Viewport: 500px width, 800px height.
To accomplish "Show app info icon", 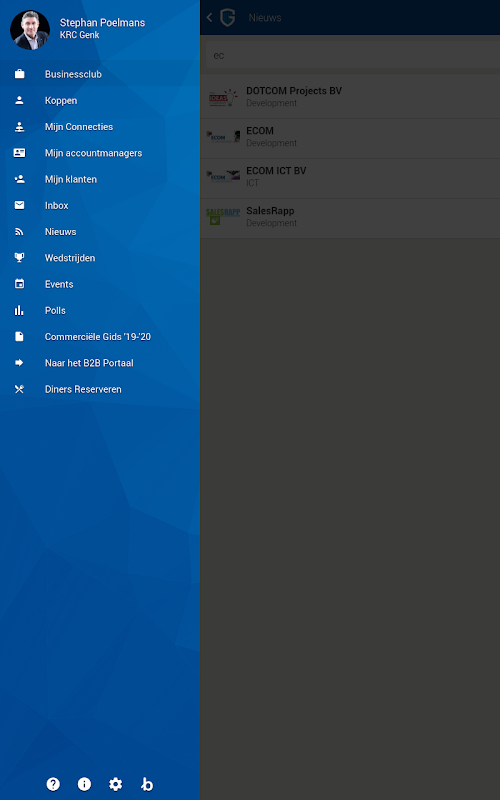I will coord(84,784).
